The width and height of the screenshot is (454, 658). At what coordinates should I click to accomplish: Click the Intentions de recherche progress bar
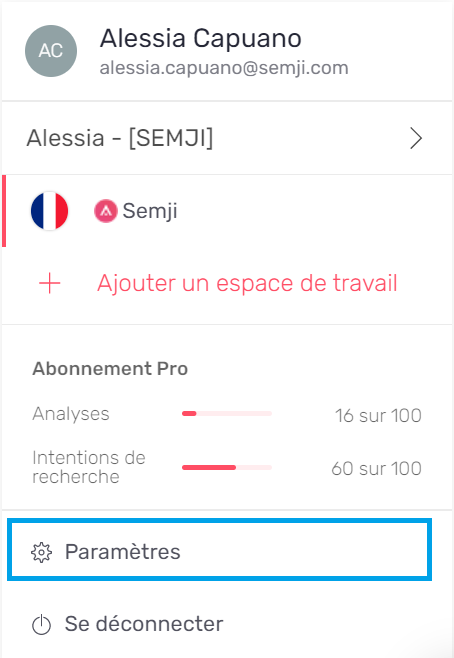(x=227, y=467)
